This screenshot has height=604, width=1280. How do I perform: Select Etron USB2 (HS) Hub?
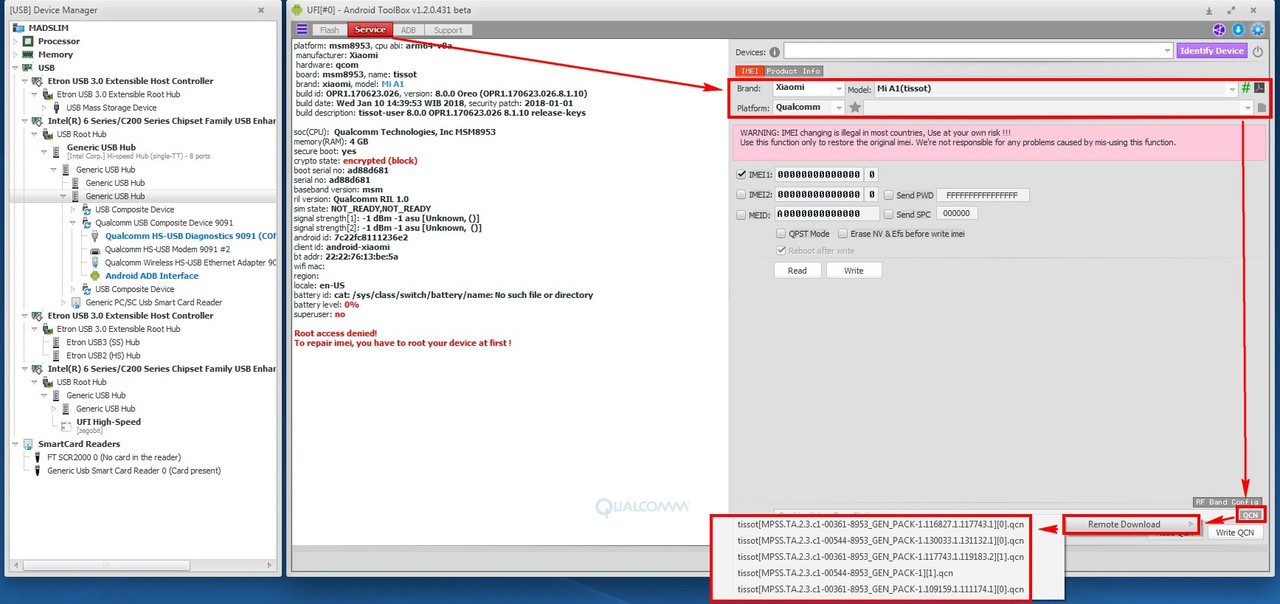[x=103, y=355]
